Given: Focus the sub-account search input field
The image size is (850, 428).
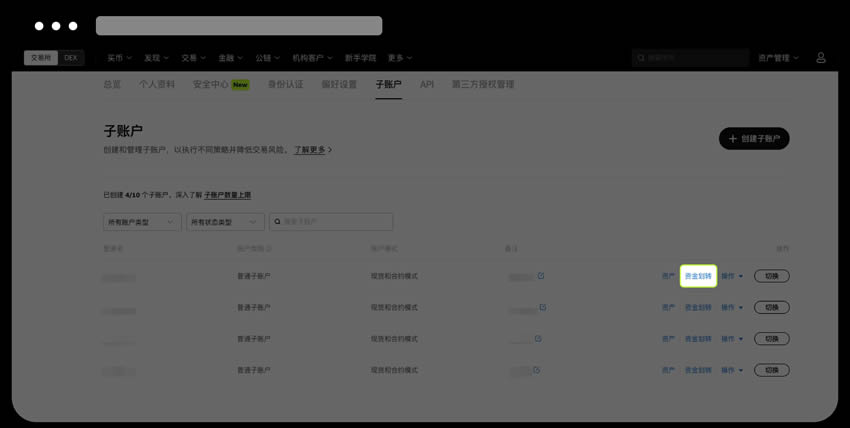Looking at the screenshot, I should pos(331,222).
